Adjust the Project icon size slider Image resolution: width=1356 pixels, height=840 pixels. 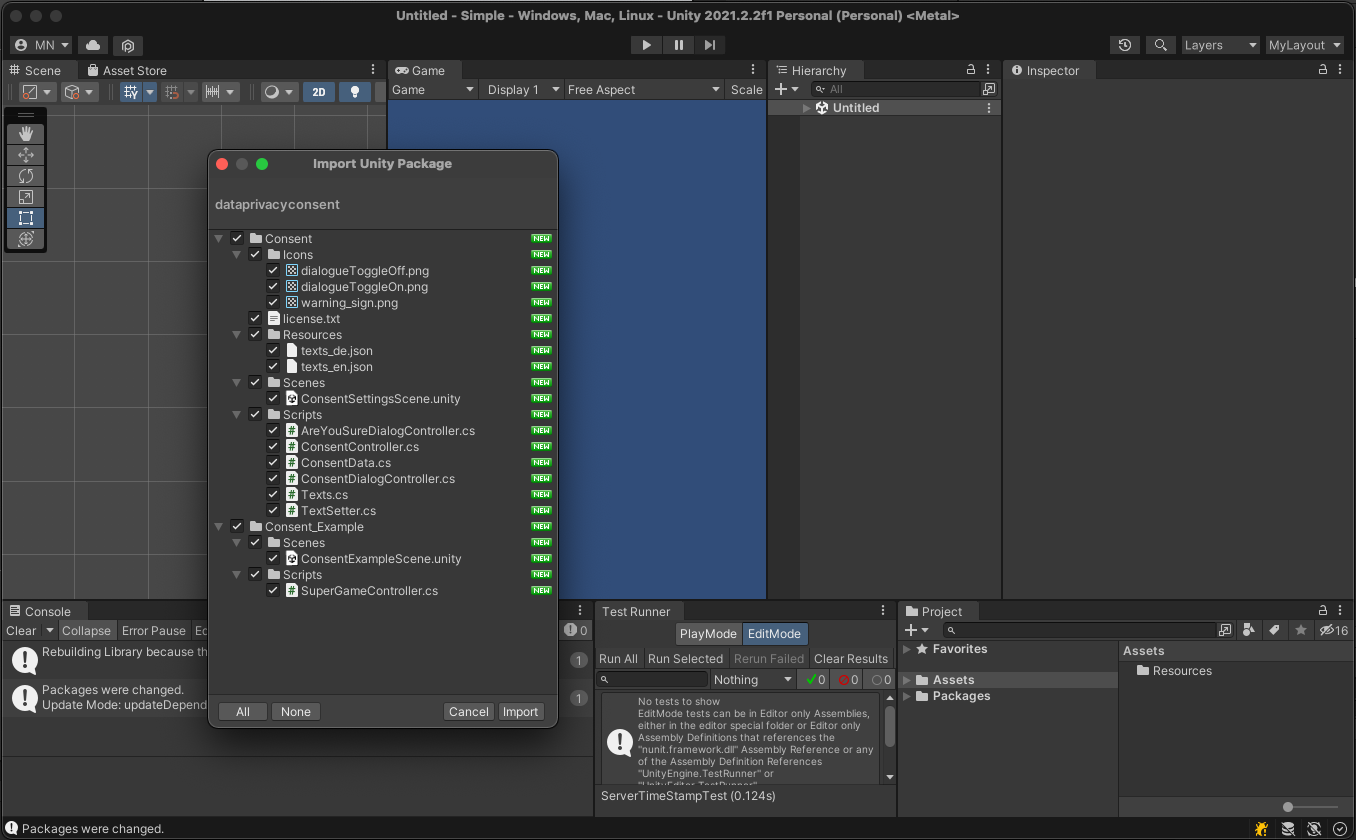(1289, 807)
